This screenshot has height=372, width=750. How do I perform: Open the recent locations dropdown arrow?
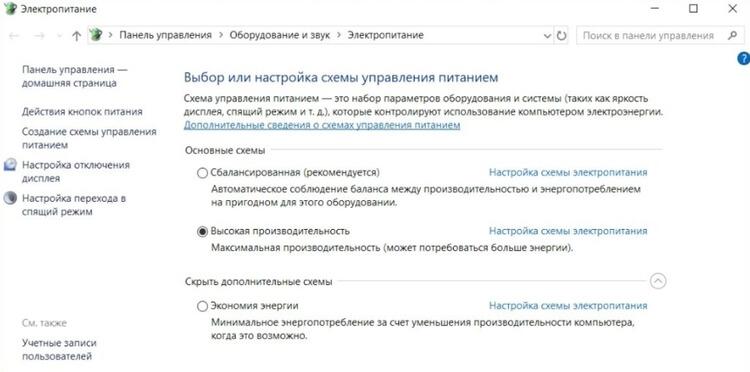[59, 36]
